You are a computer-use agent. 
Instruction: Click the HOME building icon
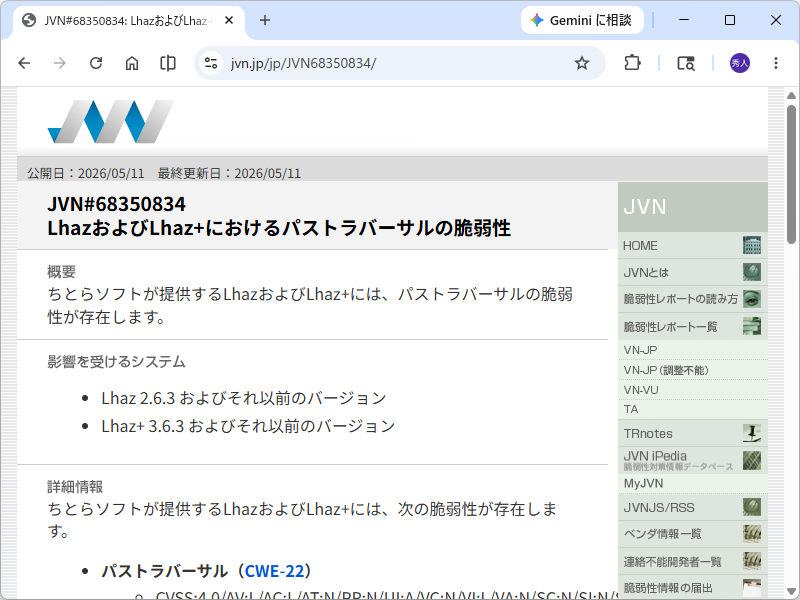[x=752, y=245]
